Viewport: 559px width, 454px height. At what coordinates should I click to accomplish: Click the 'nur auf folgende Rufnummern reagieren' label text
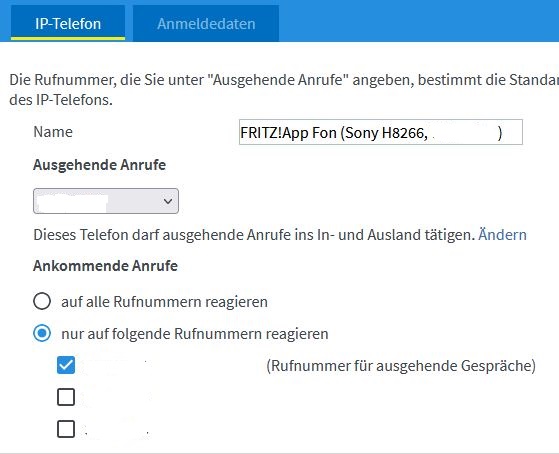pos(195,334)
